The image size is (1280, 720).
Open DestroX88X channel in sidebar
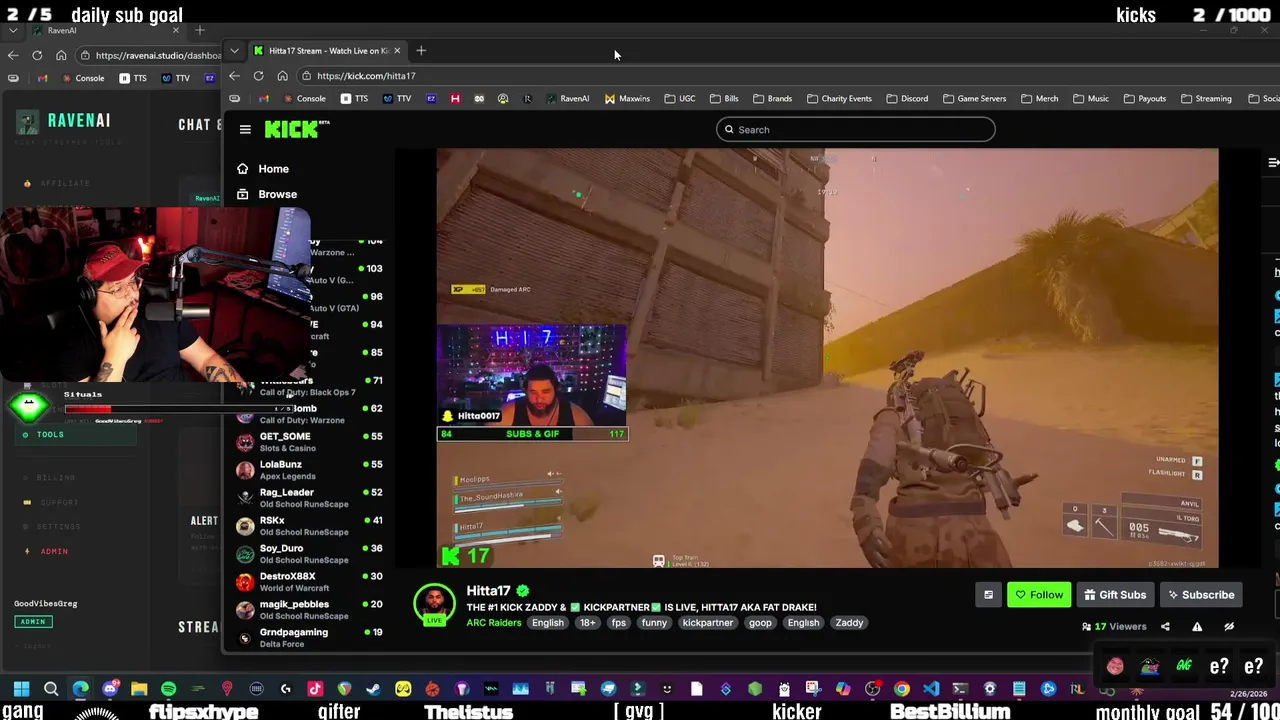tap(308, 582)
